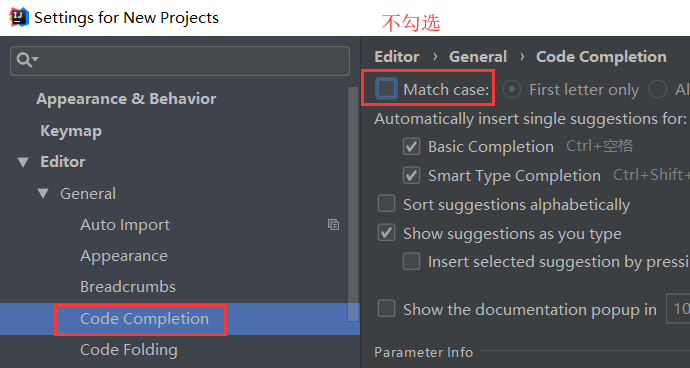Click the copy icon beside Auto Import

(333, 224)
